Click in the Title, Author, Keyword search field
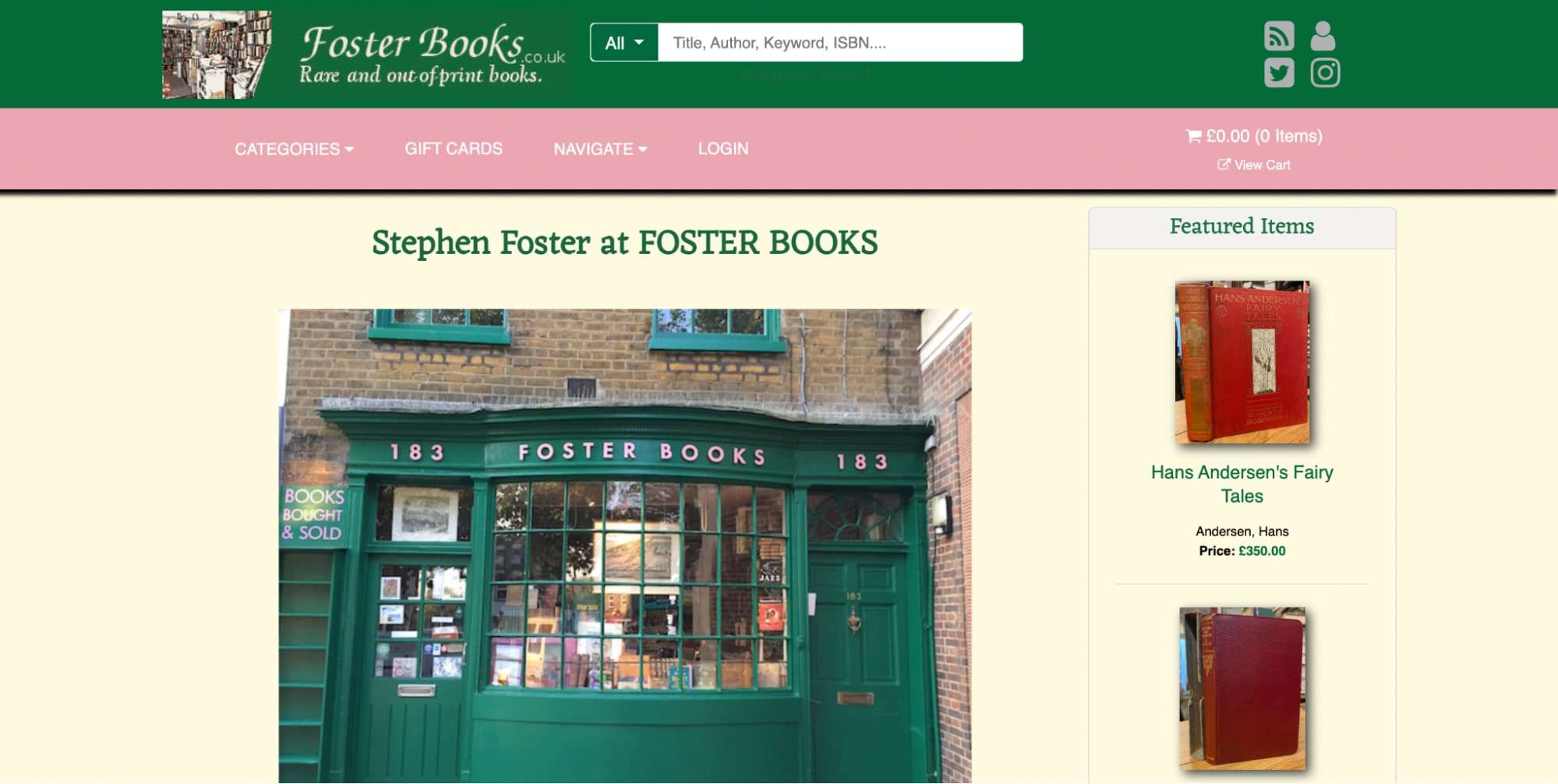The image size is (1558, 784). point(840,43)
